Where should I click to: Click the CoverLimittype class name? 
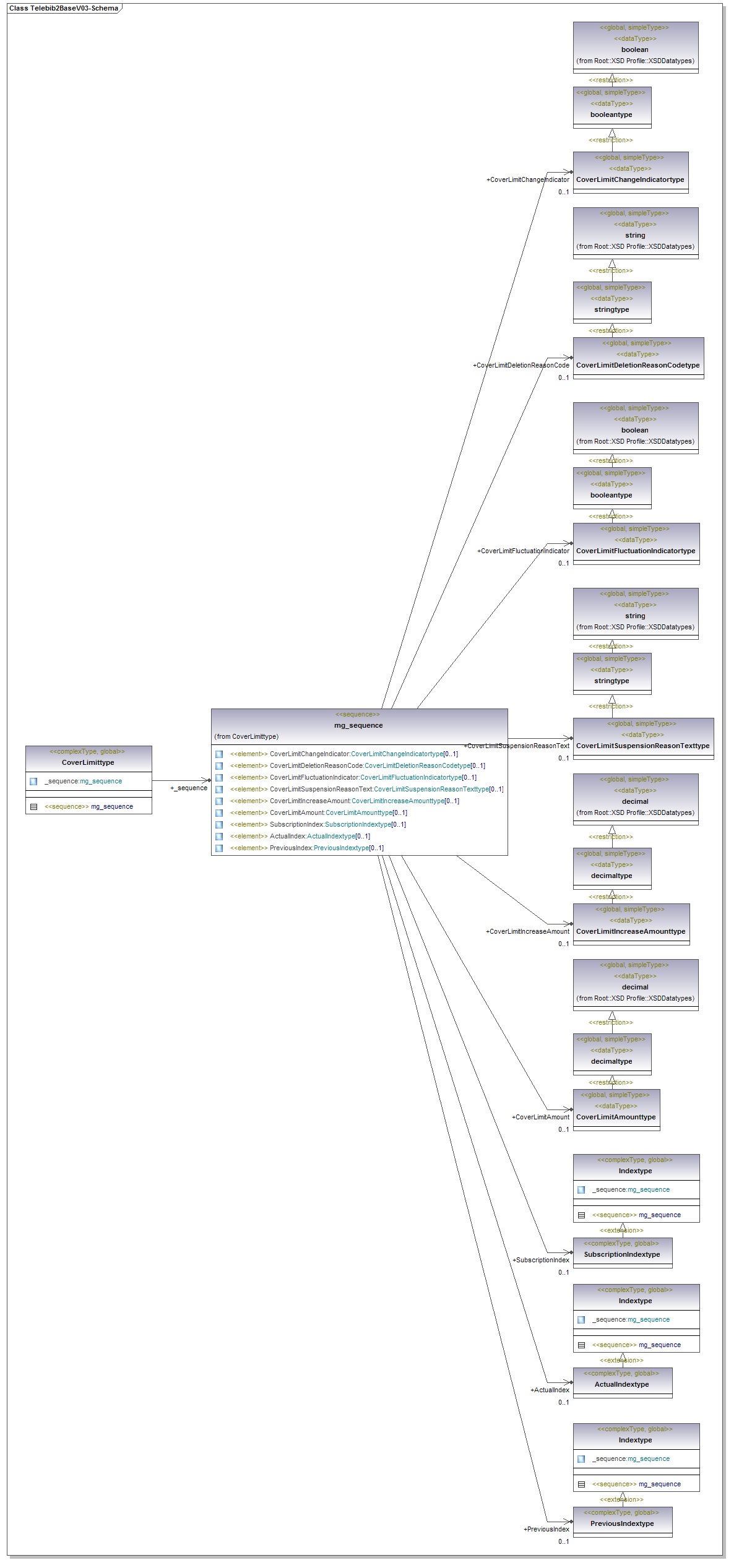pos(88,762)
